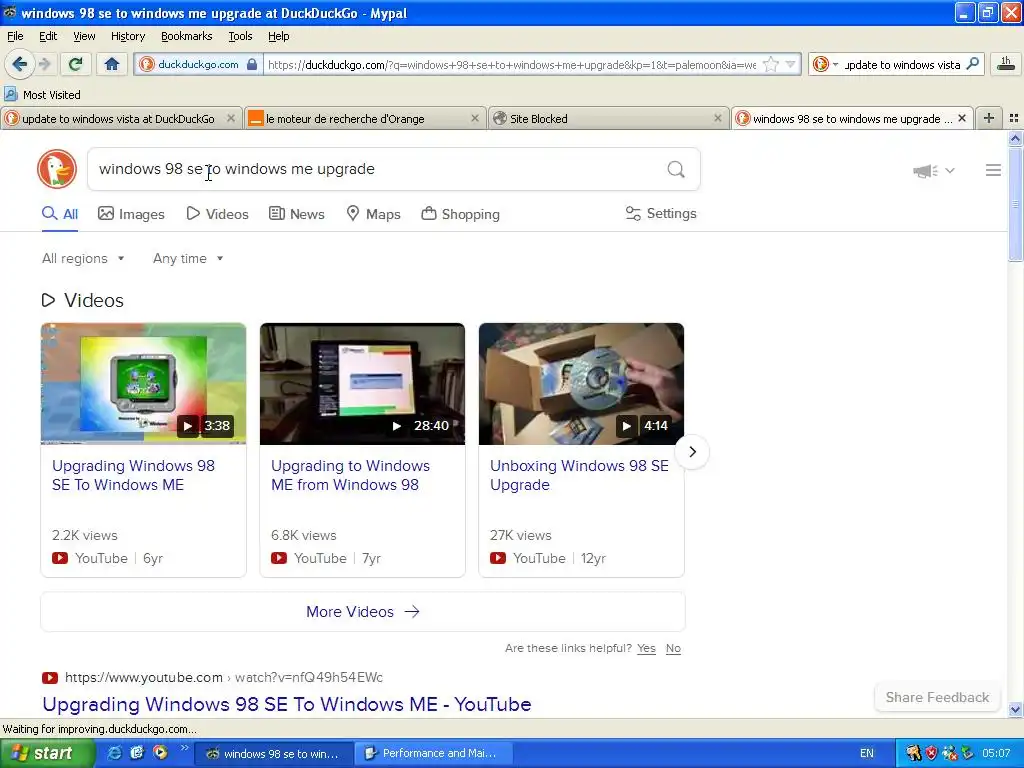Click the red security shield tray icon
The height and width of the screenshot is (768, 1024).
click(x=931, y=754)
